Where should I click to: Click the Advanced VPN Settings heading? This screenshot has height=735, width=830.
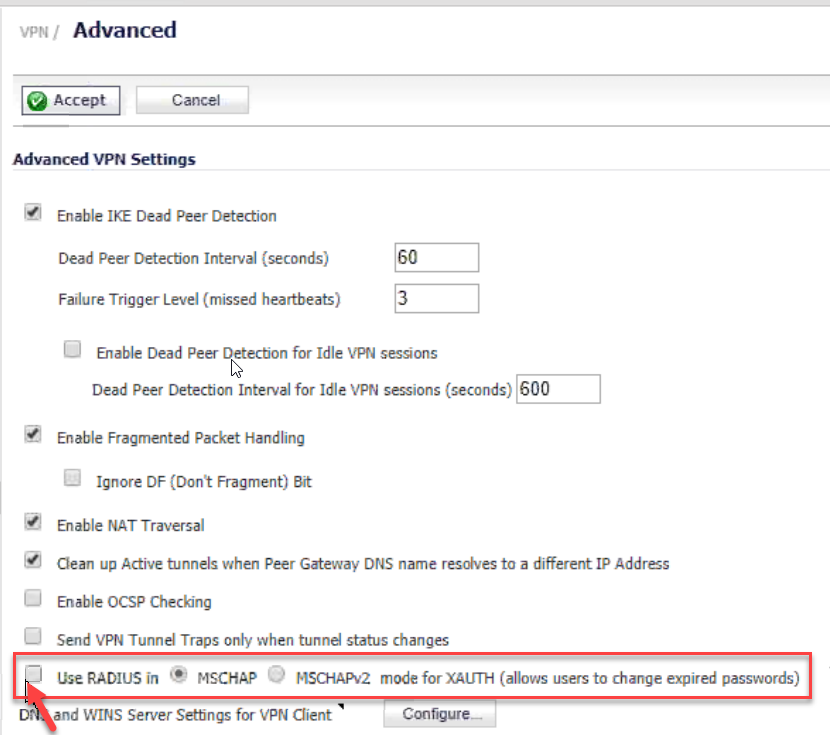tap(104, 159)
